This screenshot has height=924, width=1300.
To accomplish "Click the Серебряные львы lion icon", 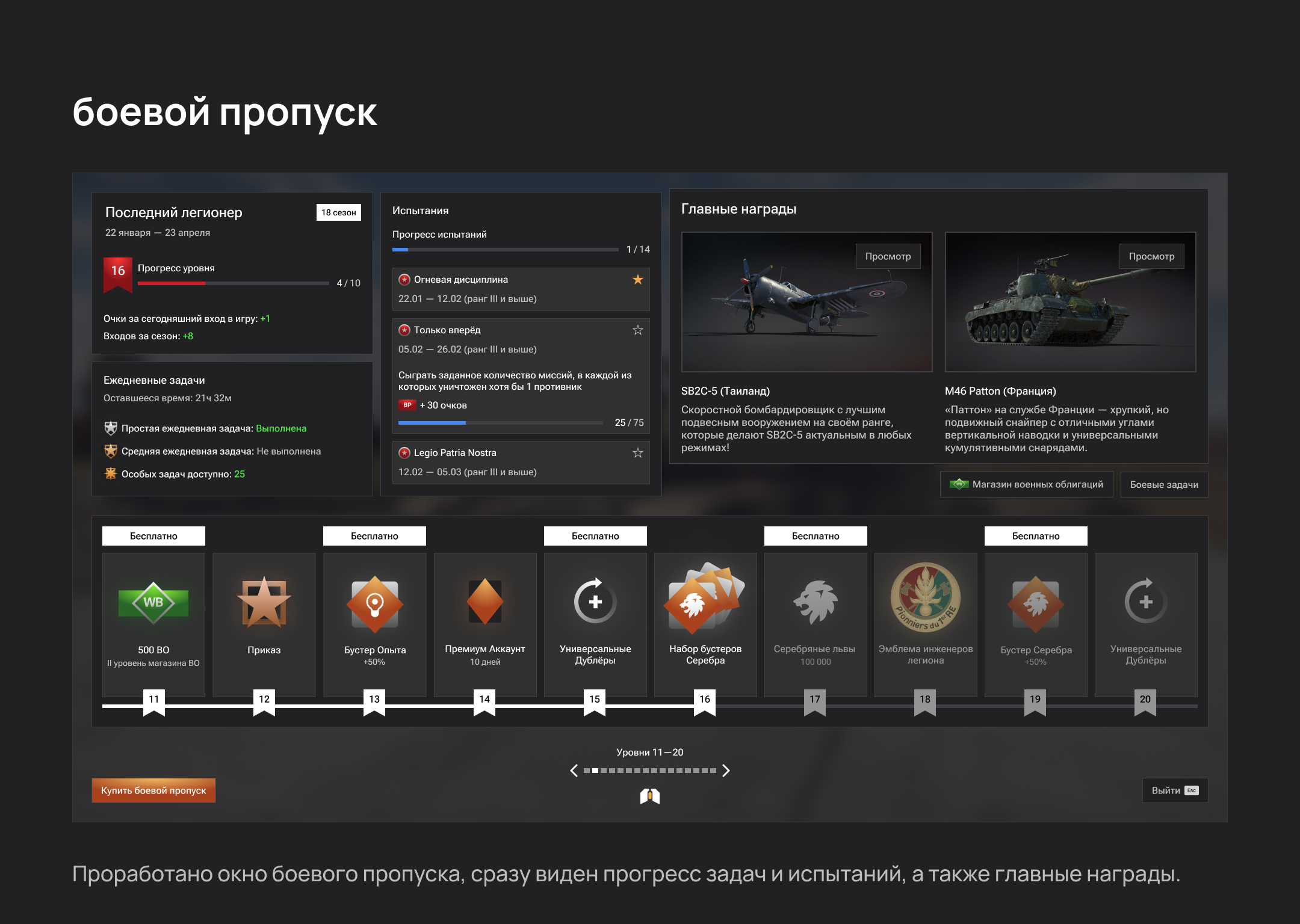I will point(815,602).
